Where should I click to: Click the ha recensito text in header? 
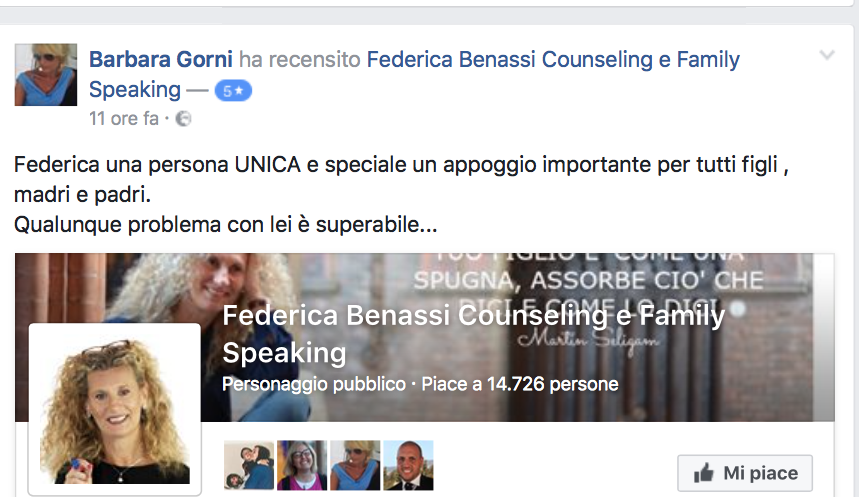pyautogui.click(x=300, y=59)
